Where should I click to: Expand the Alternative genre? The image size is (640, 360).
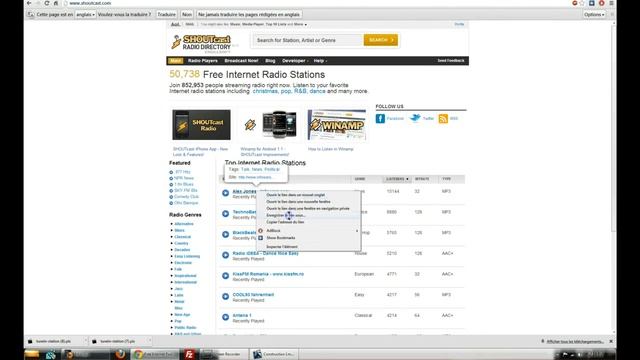click(x=184, y=224)
